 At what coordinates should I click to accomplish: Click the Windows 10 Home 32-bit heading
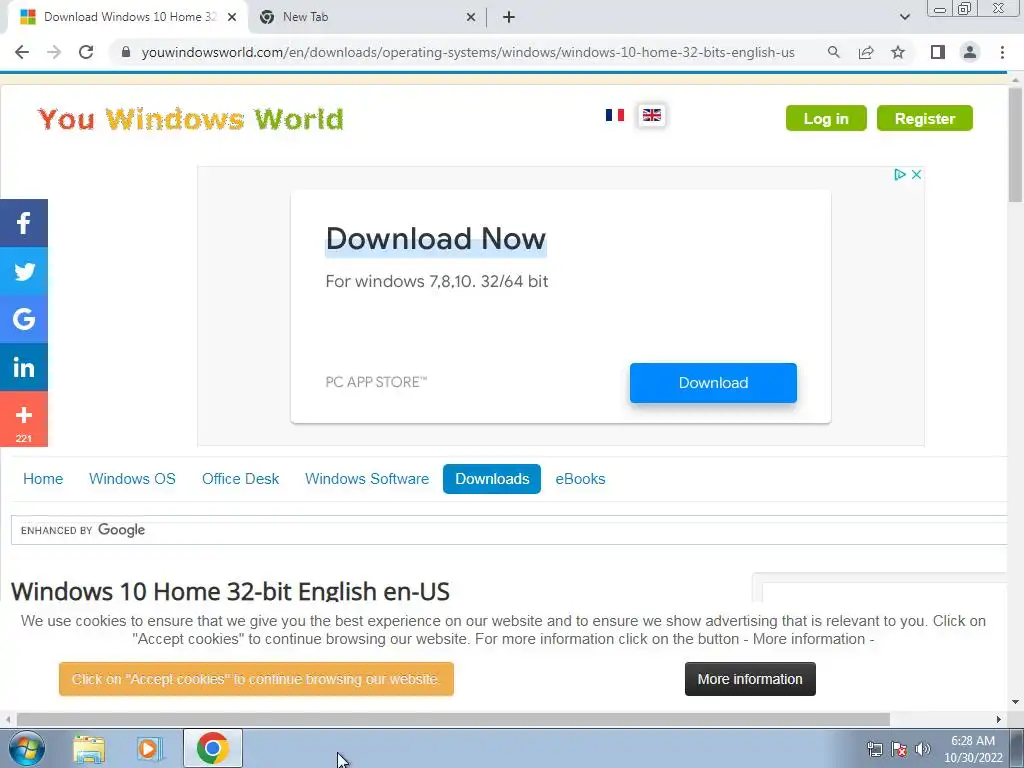coord(230,591)
